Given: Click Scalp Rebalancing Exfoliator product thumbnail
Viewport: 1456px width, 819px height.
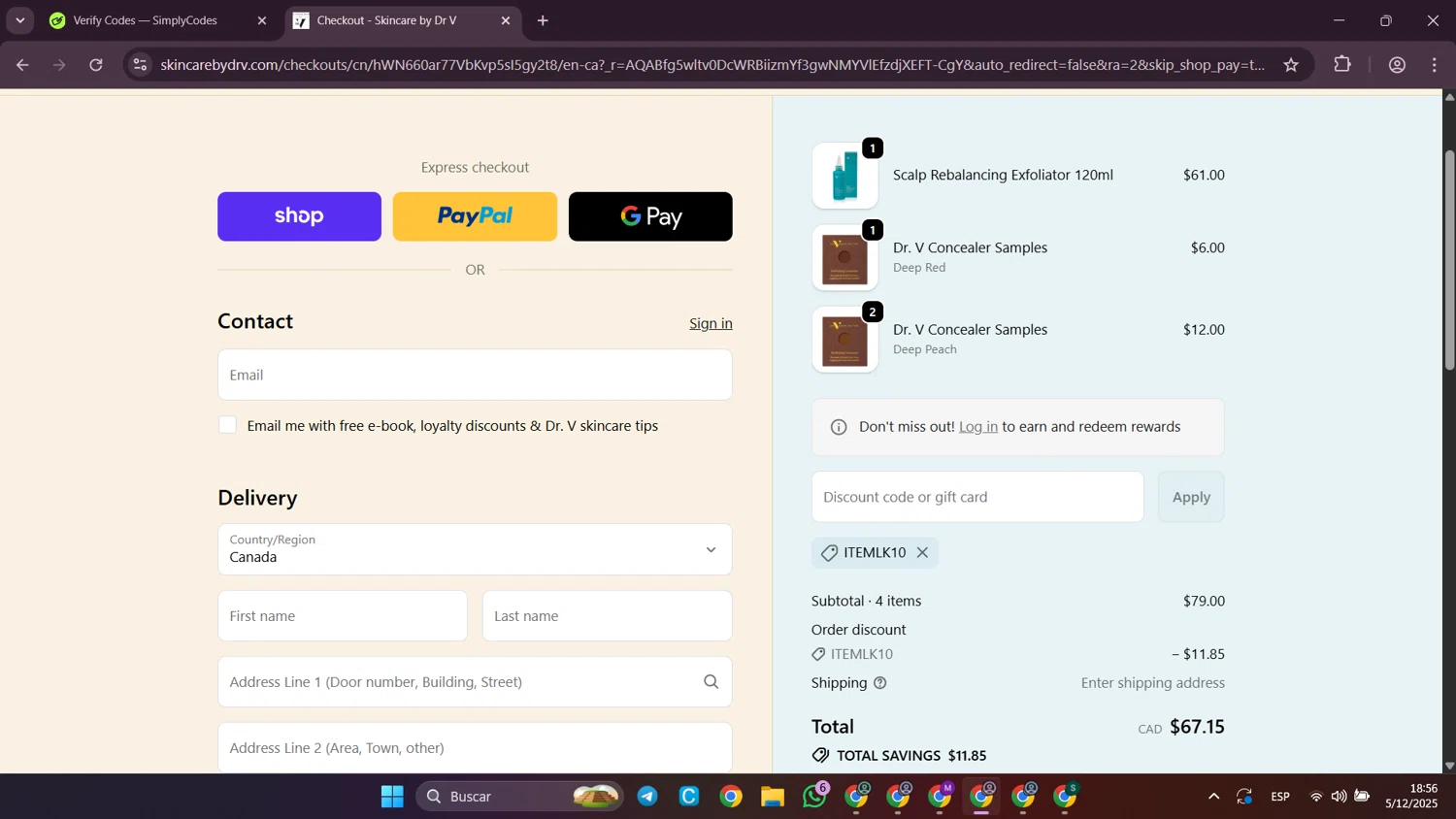Looking at the screenshot, I should click(844, 176).
